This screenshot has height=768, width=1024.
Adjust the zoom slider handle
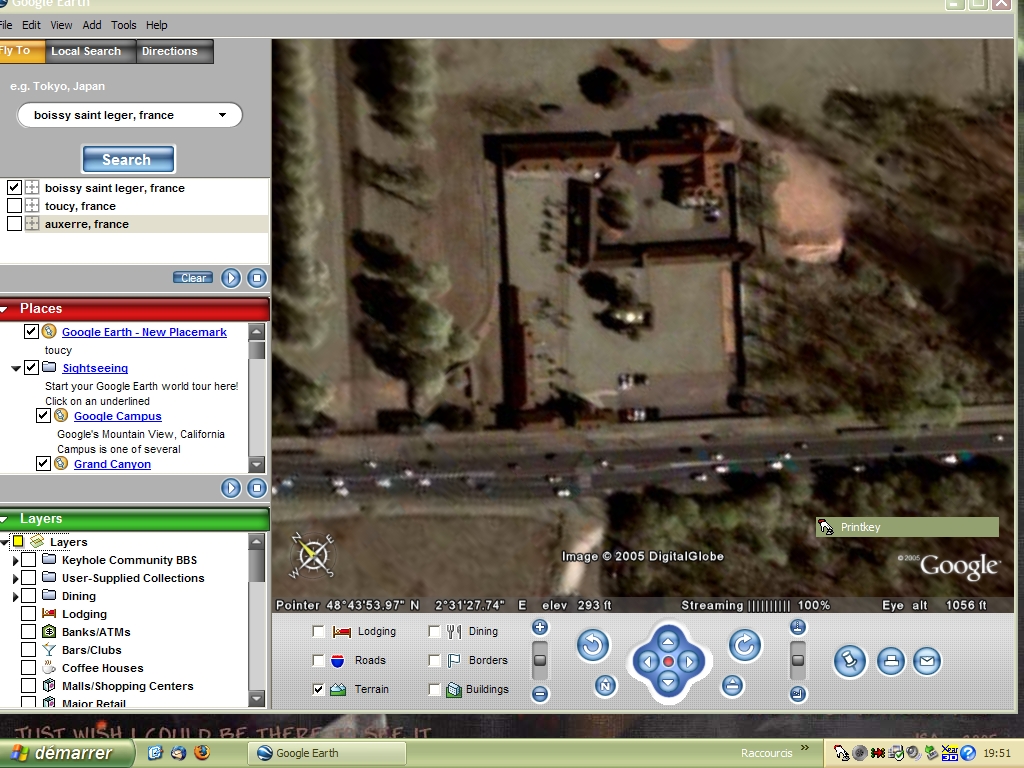[540, 660]
